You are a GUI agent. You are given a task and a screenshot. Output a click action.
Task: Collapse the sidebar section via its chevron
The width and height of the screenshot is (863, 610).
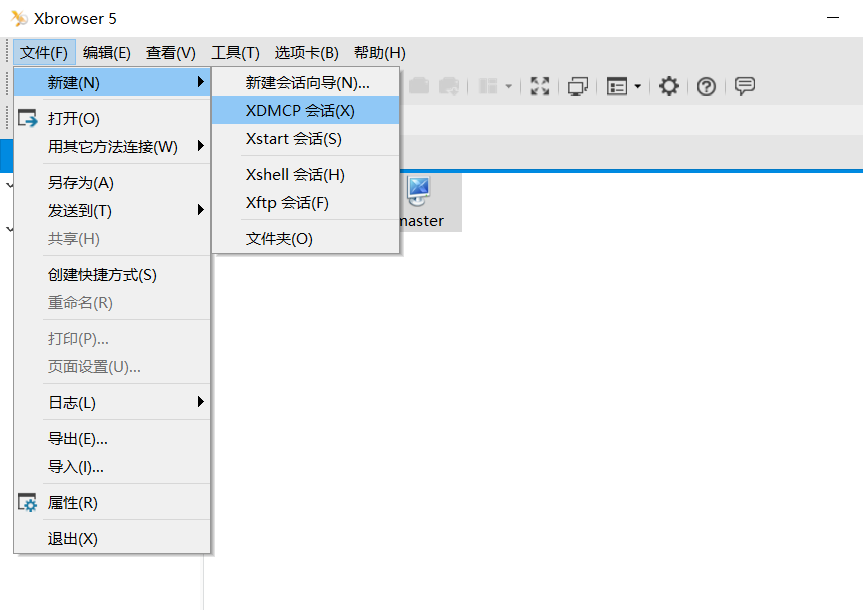click(8, 185)
